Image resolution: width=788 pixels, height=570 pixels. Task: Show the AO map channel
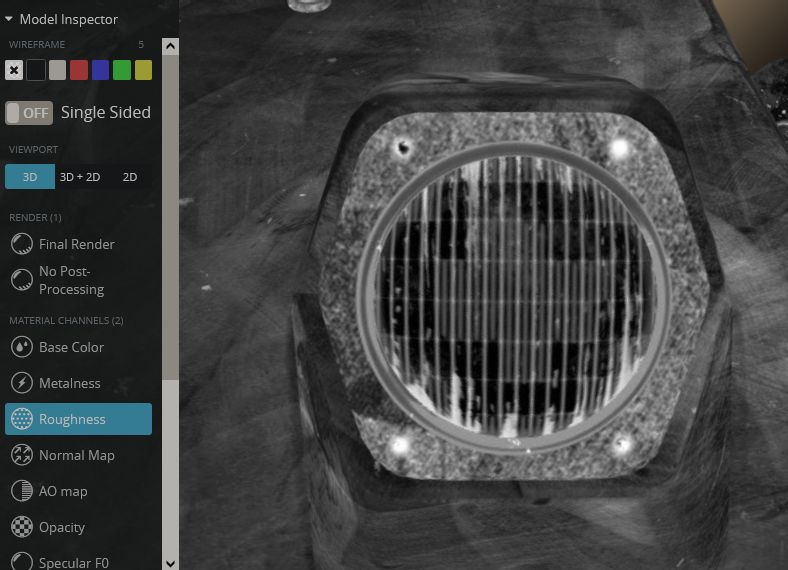click(63, 491)
